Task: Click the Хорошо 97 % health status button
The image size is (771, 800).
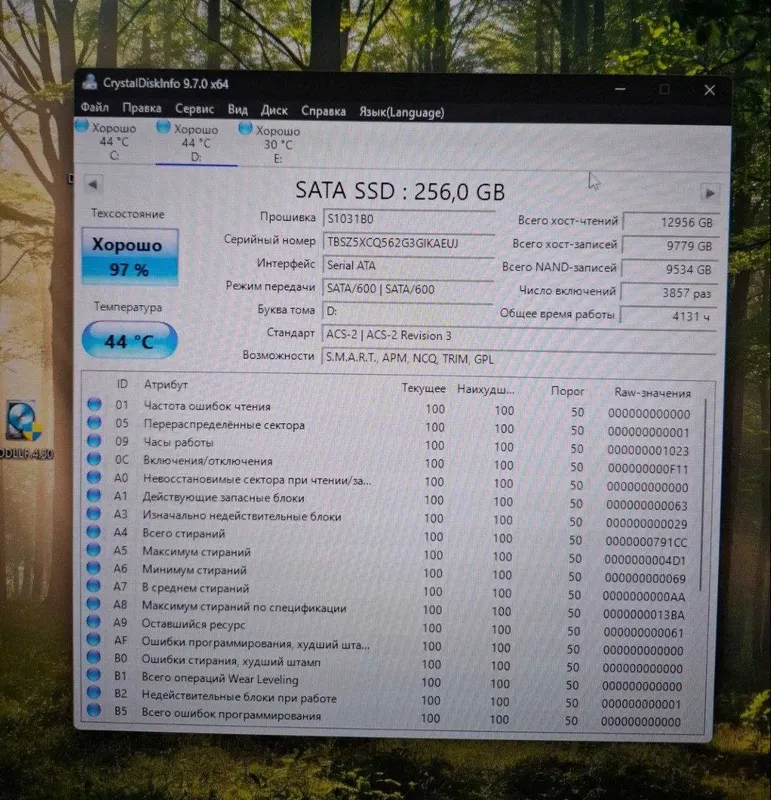Action: tap(130, 257)
